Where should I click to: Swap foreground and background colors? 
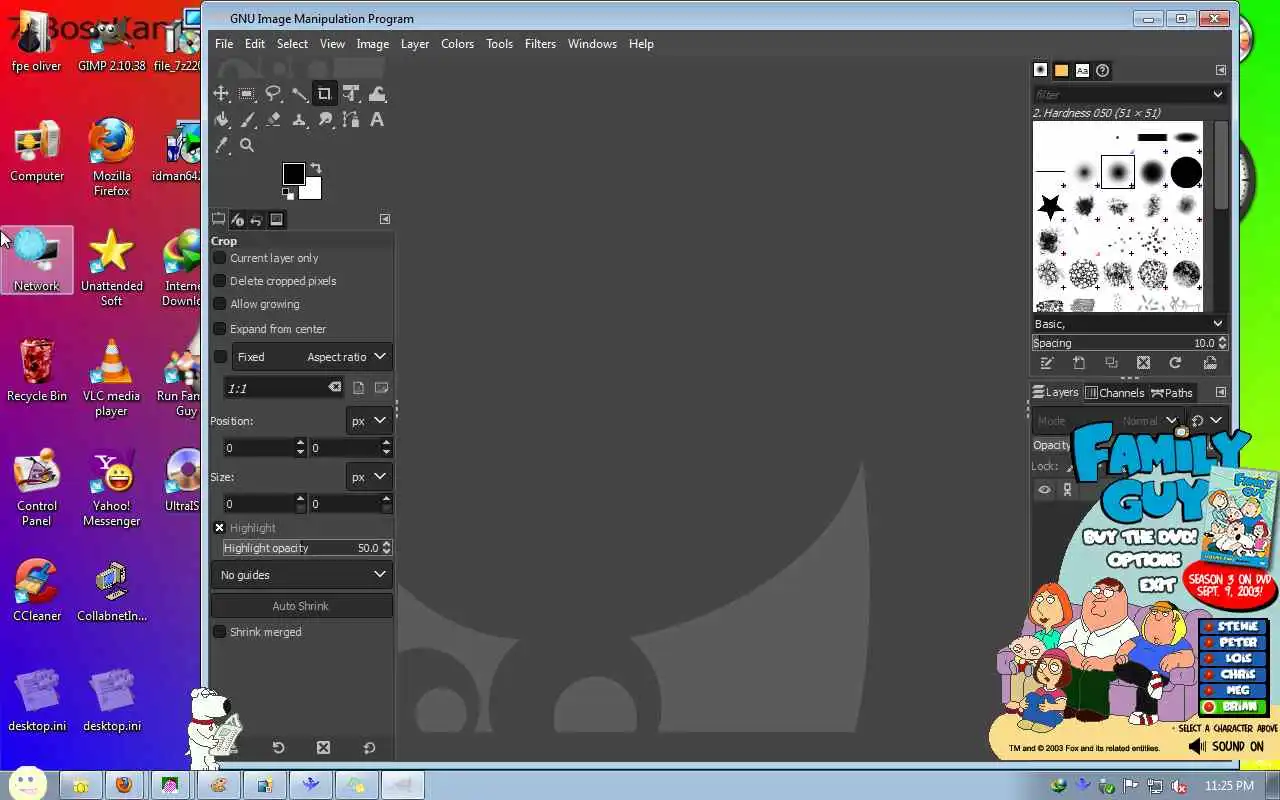point(316,168)
